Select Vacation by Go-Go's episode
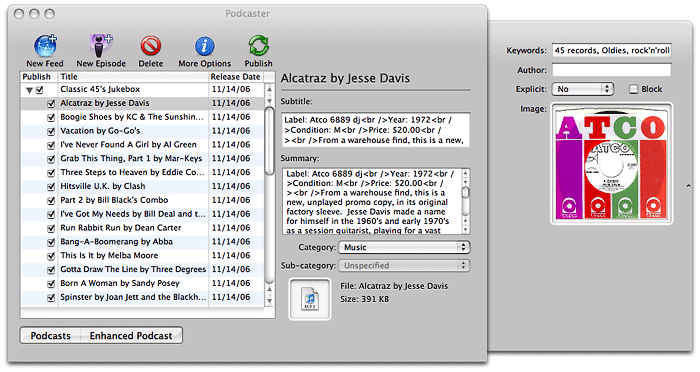The image size is (700, 372). pyautogui.click(x=142, y=131)
